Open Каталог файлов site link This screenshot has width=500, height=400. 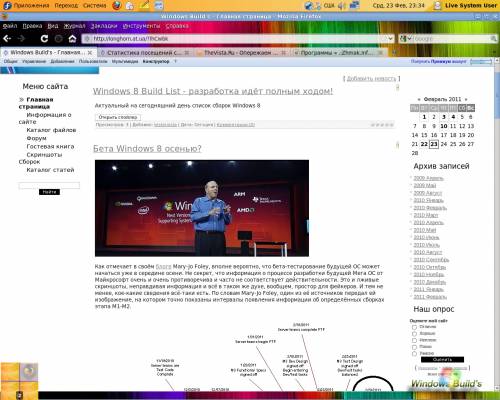point(51,130)
